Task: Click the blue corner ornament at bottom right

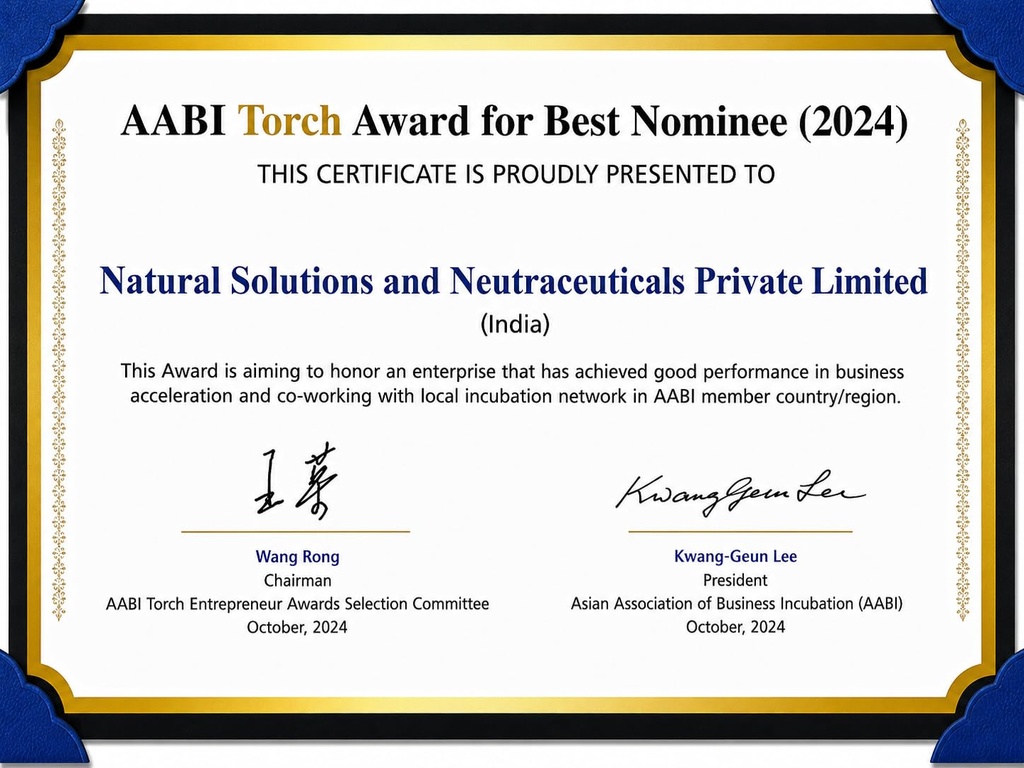Action: coord(980,712)
